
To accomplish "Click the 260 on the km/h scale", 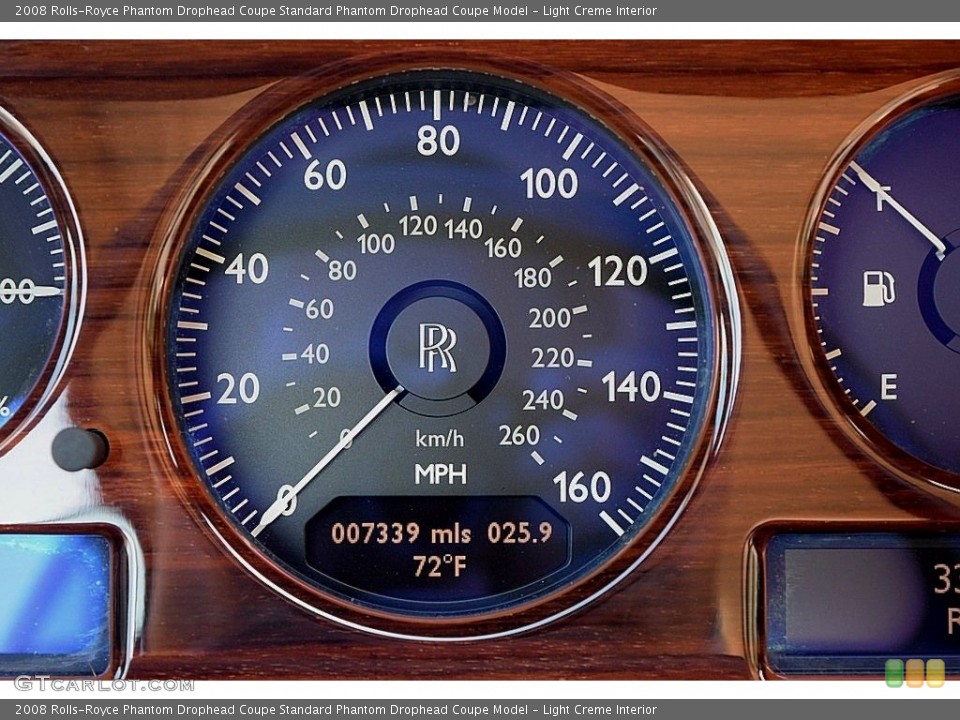I will tap(519, 436).
